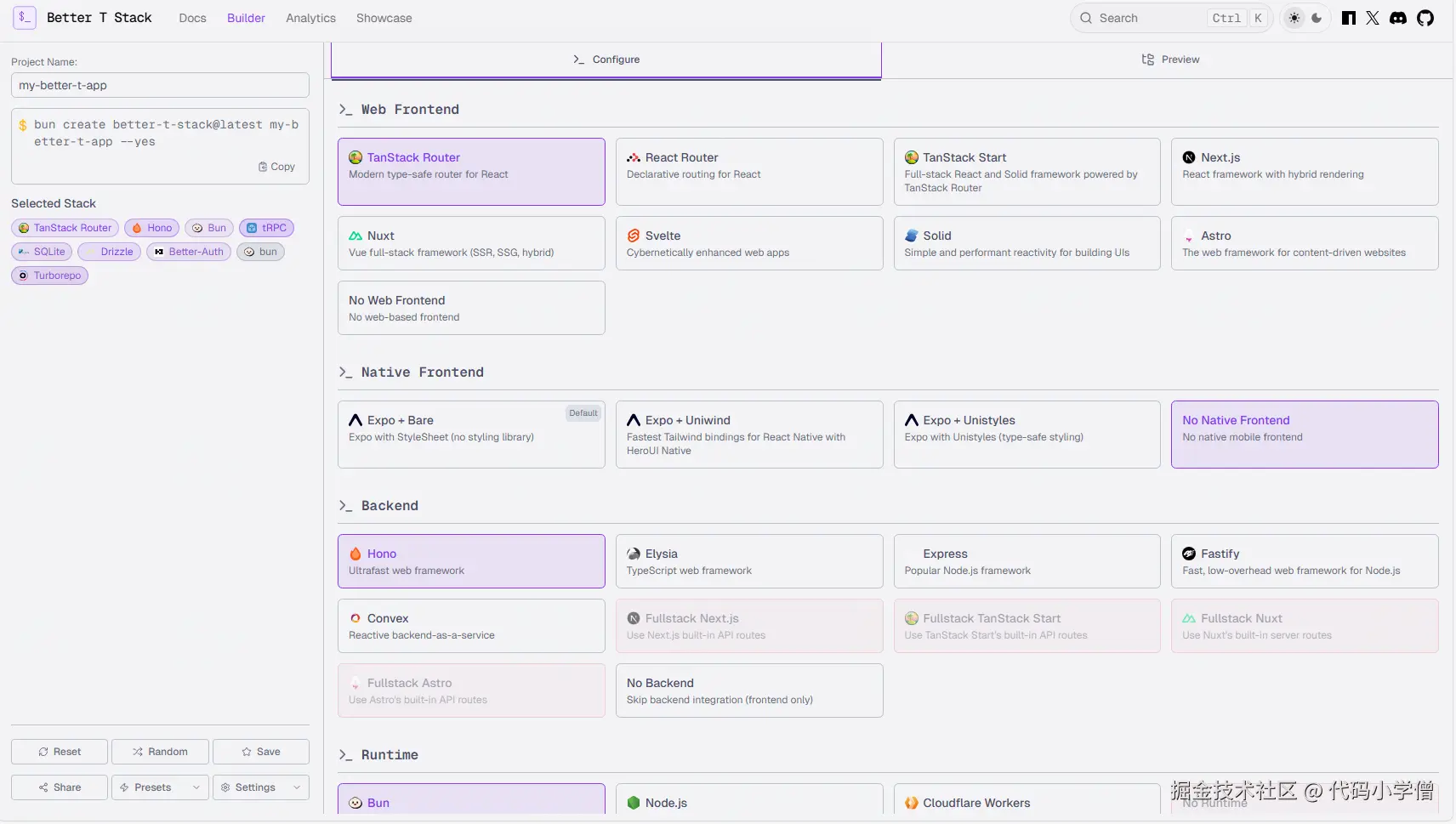This screenshot has width=1456, height=824.
Task: Open the Docs page
Action: 192,18
